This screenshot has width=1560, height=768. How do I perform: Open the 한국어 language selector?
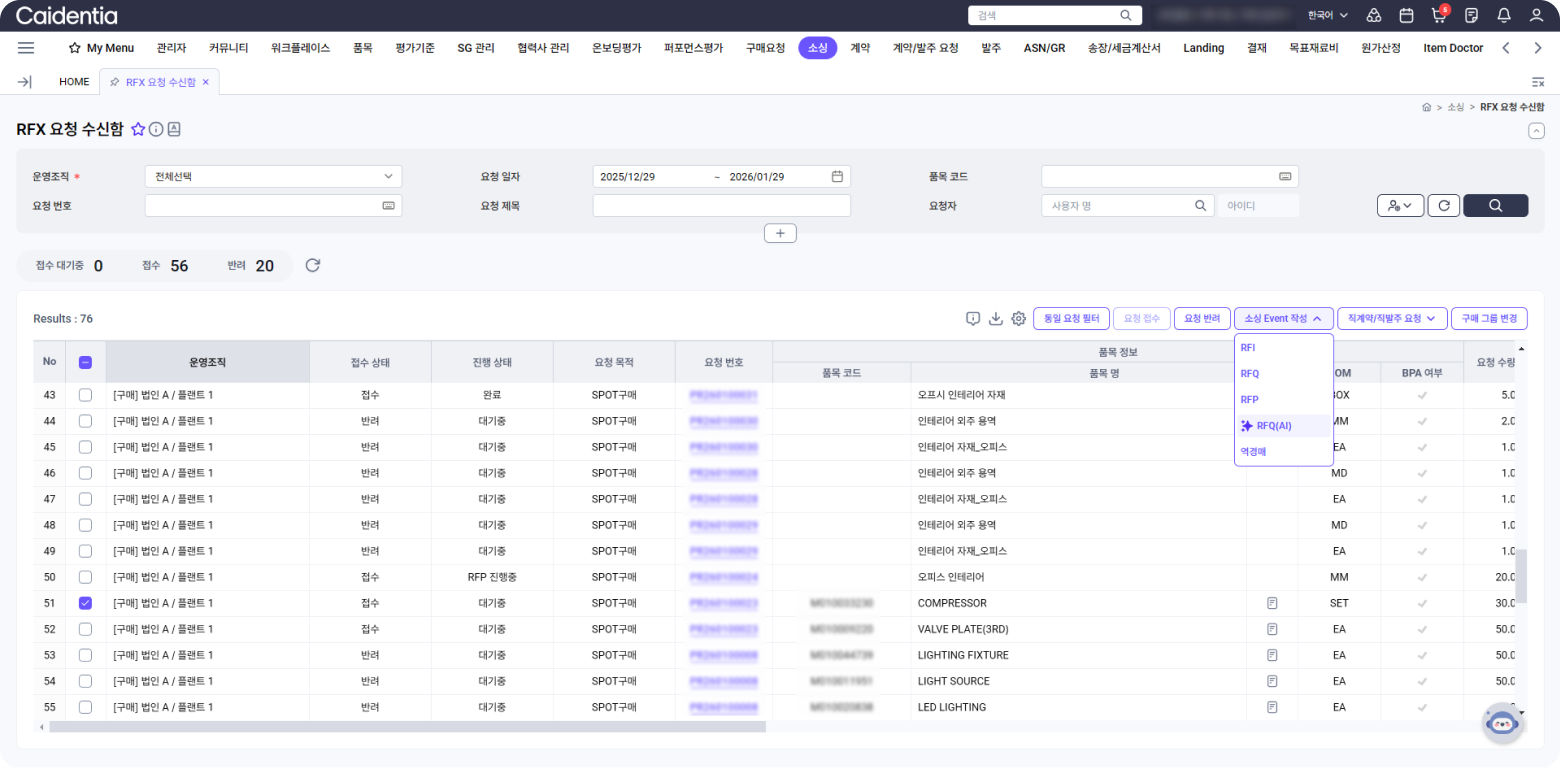point(1327,15)
